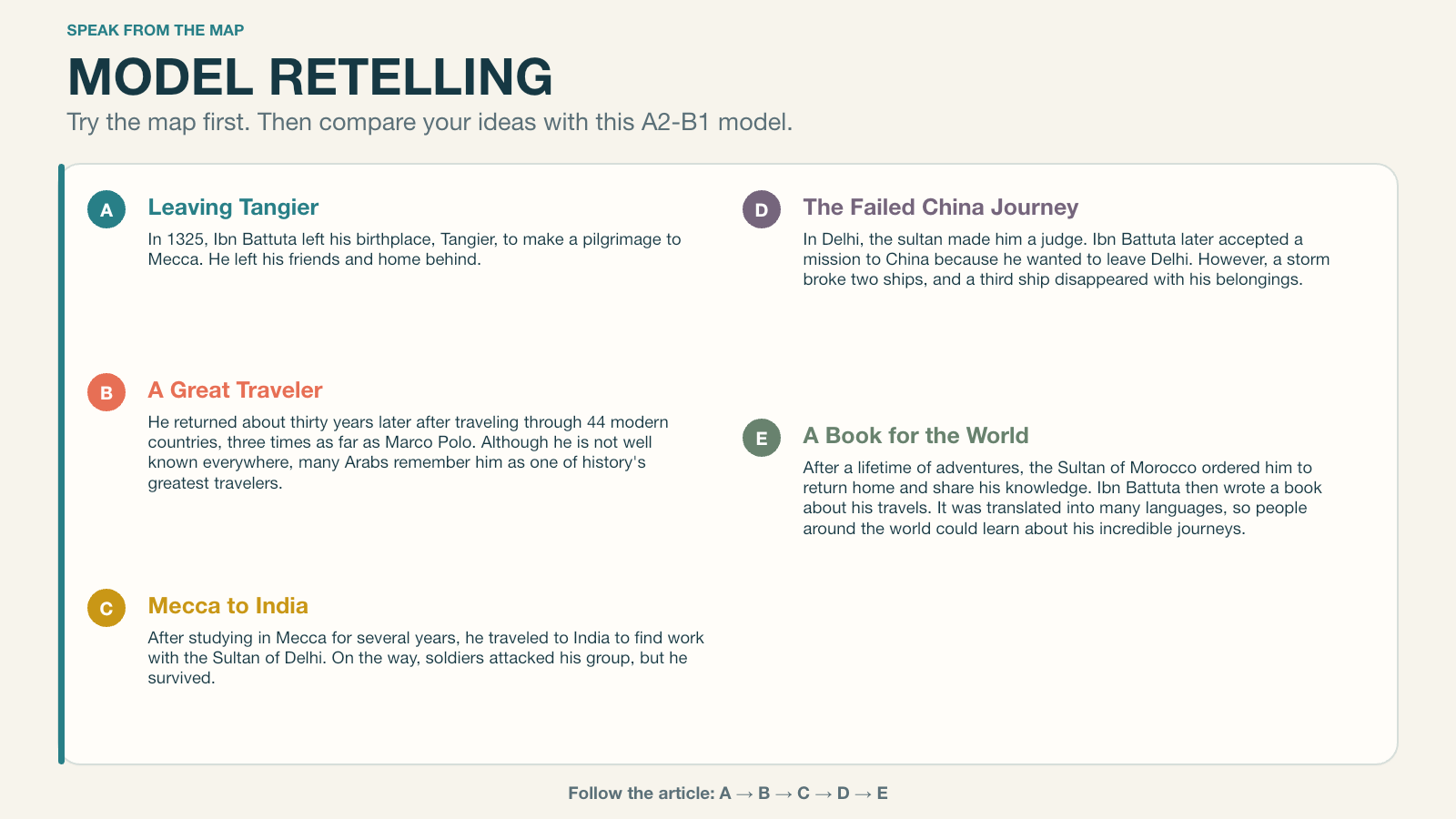This screenshot has height=819, width=1456.
Task: Select the green circle E badge
Action: tap(762, 438)
